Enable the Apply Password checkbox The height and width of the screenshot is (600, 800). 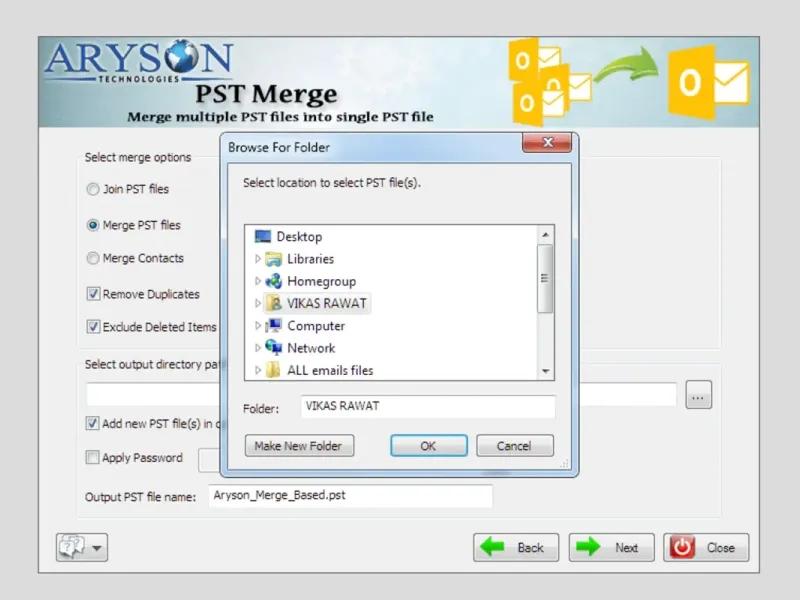point(92,457)
